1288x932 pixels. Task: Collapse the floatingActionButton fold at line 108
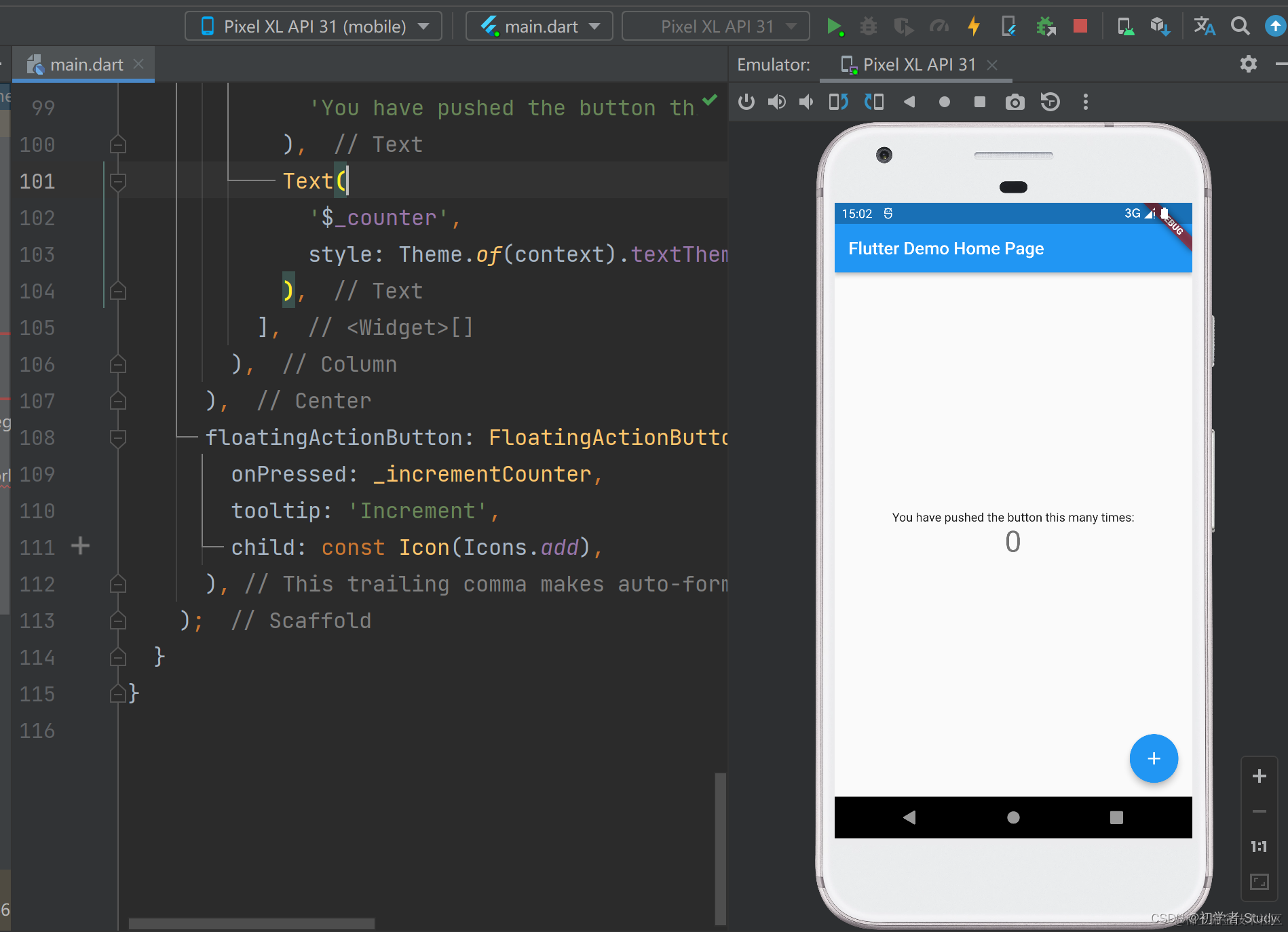(x=118, y=438)
